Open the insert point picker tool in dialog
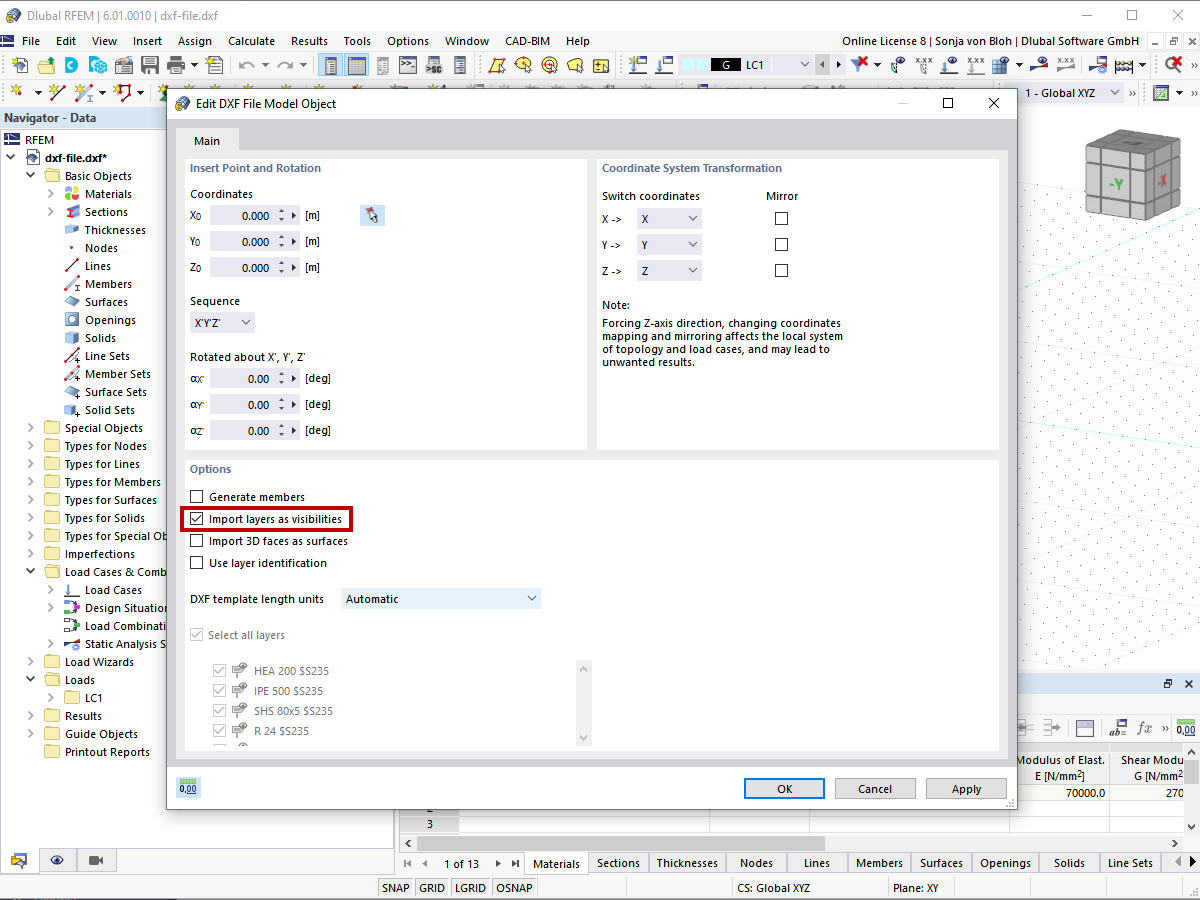Image resolution: width=1200 pixels, height=900 pixels. click(x=372, y=215)
